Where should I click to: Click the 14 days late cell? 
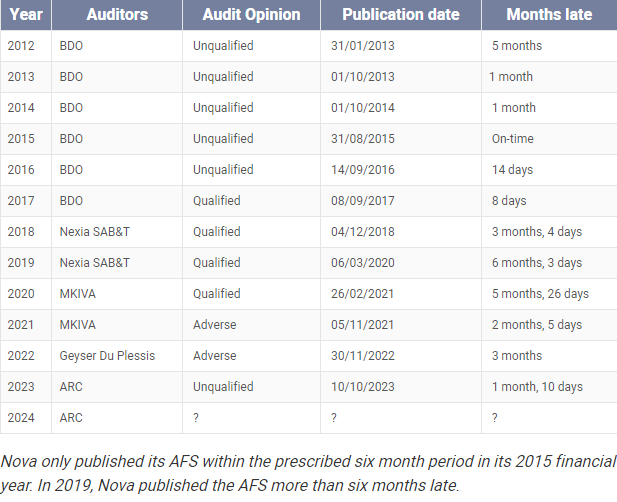tap(512, 170)
